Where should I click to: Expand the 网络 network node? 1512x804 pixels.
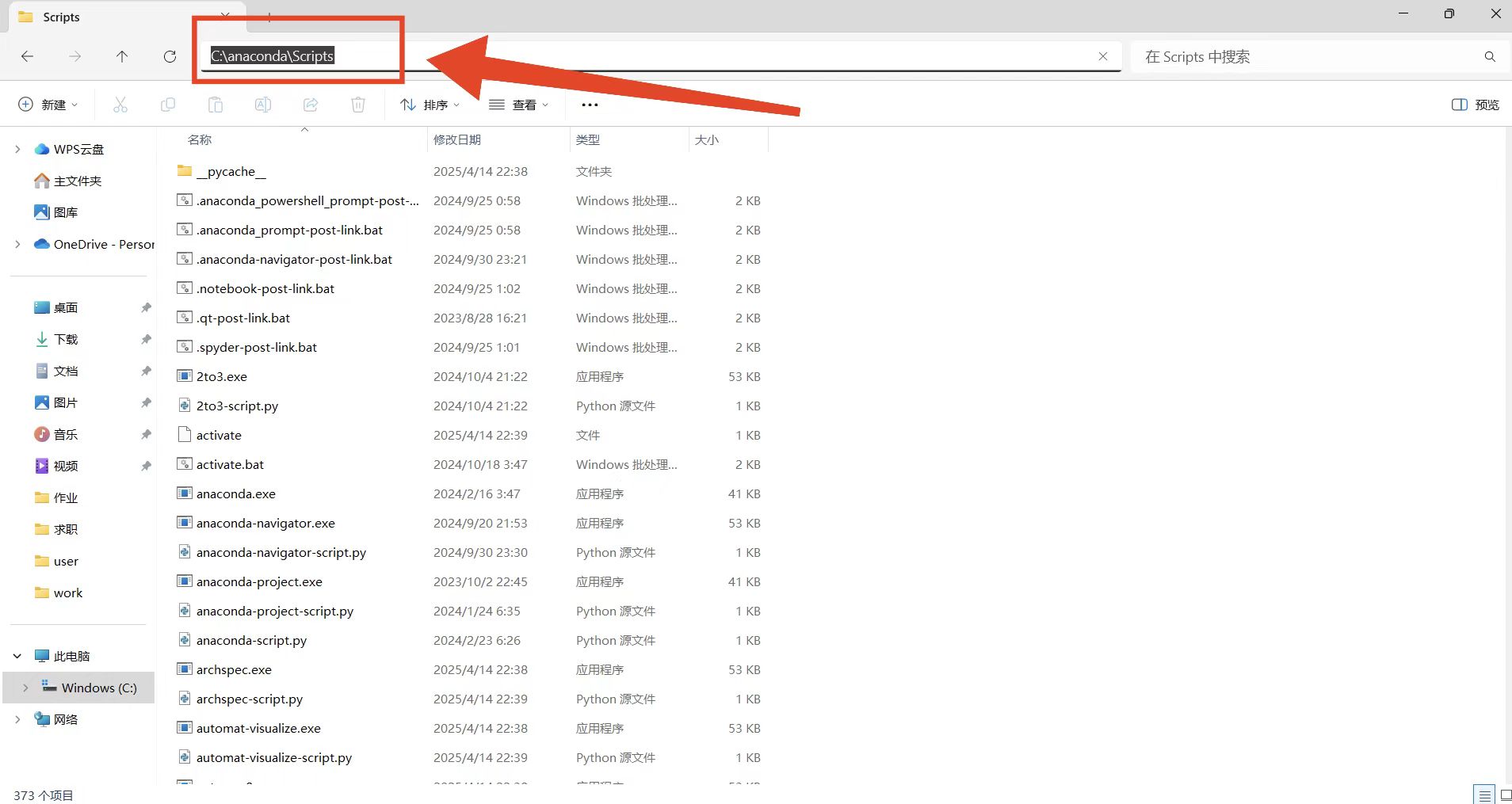(x=17, y=719)
